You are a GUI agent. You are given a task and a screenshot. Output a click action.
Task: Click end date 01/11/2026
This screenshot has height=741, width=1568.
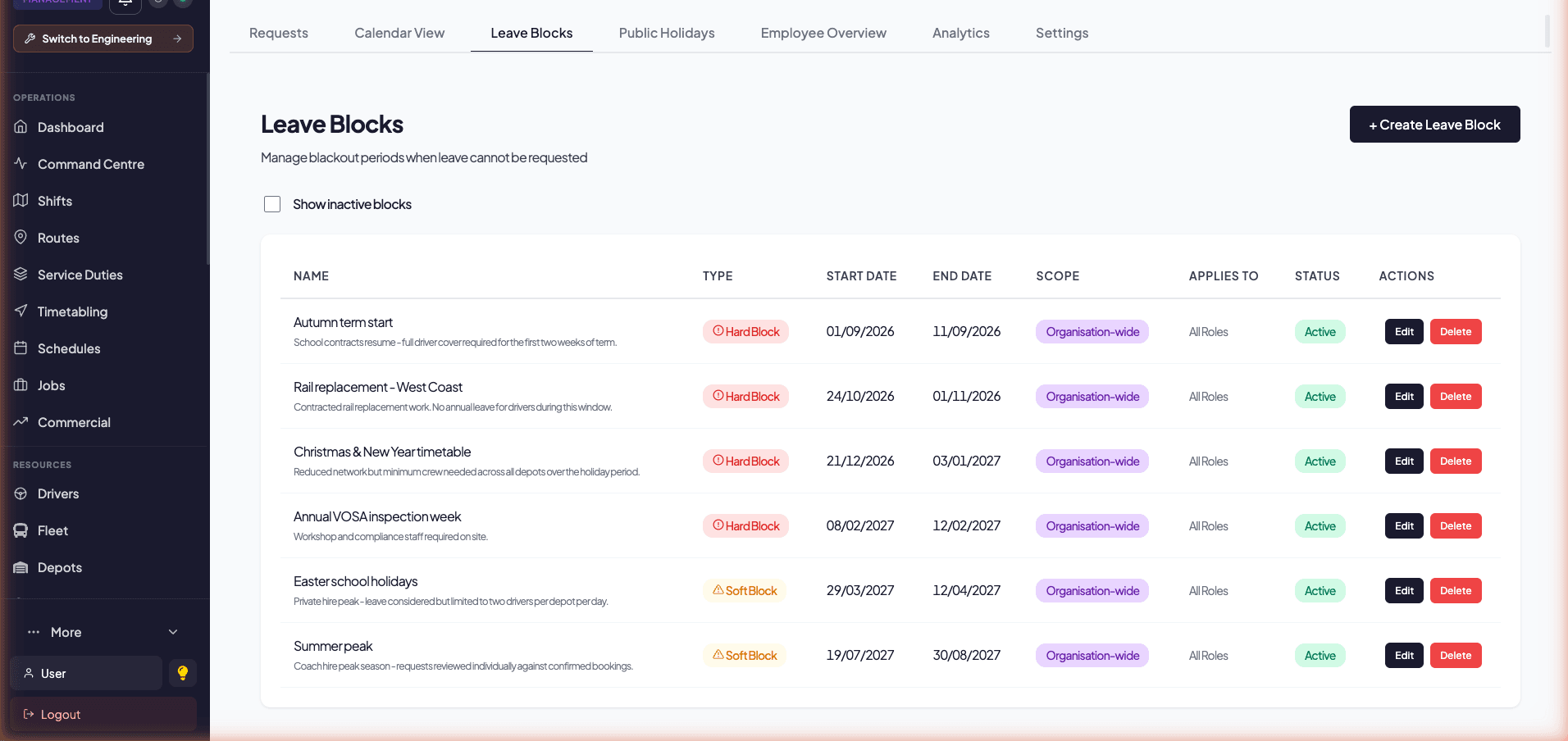click(x=967, y=397)
